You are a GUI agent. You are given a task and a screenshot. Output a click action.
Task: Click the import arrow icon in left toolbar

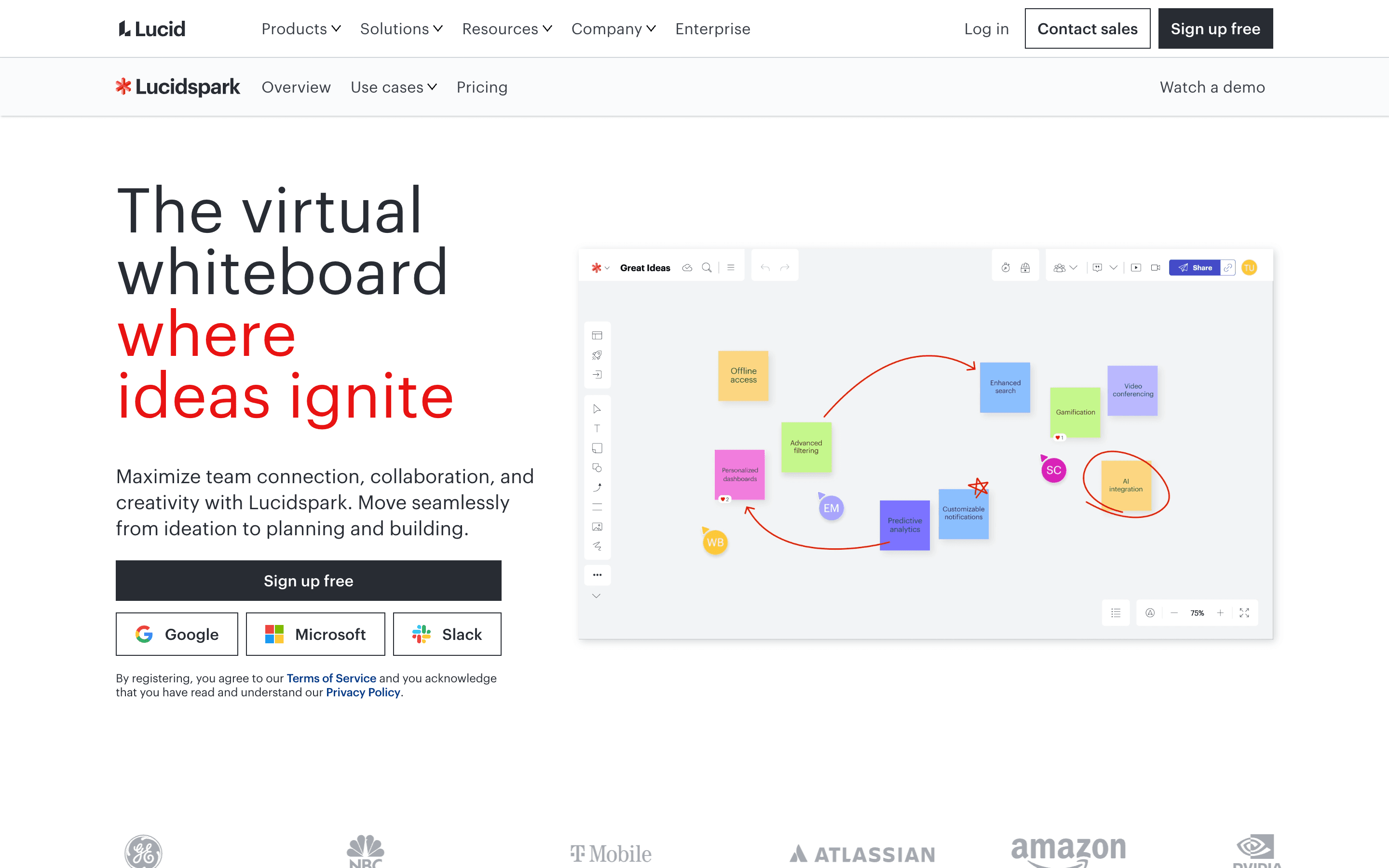(x=597, y=374)
